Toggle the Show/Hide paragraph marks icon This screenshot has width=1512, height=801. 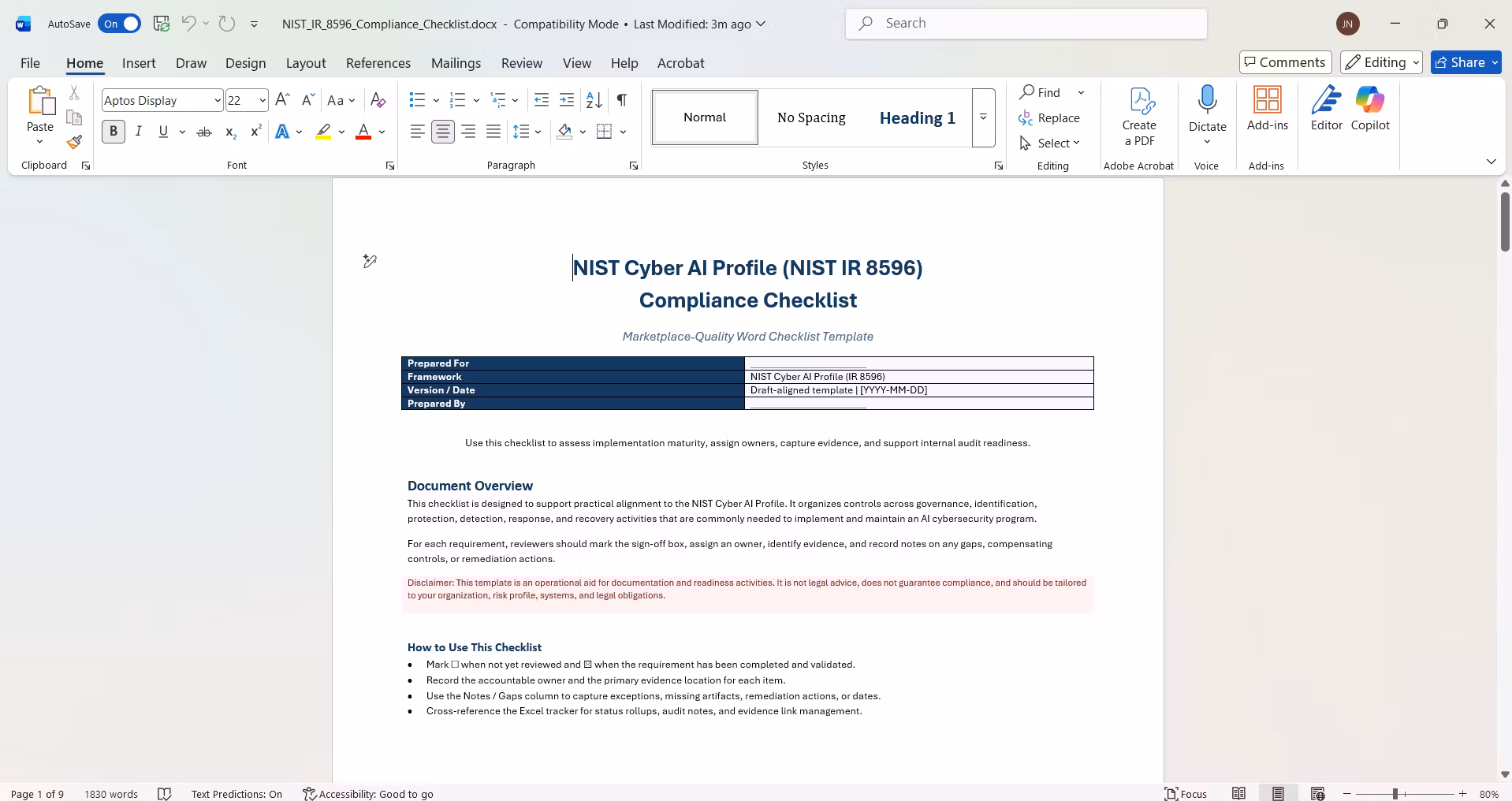(x=622, y=100)
